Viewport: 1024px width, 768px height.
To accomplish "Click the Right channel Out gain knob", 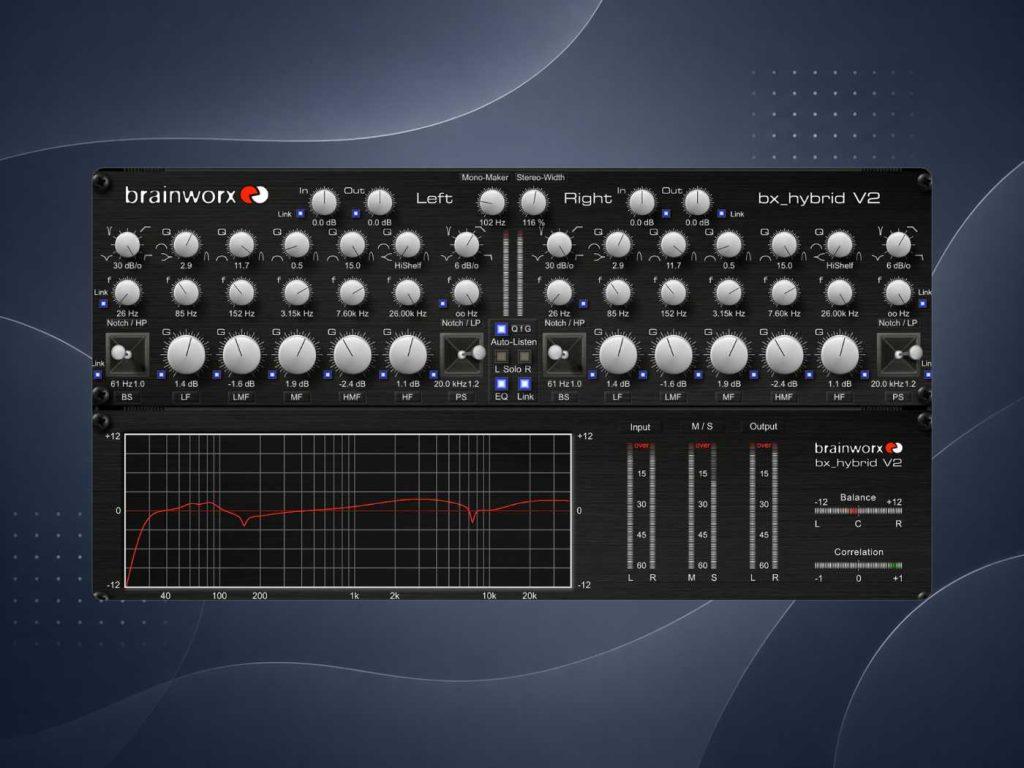I will [x=697, y=202].
